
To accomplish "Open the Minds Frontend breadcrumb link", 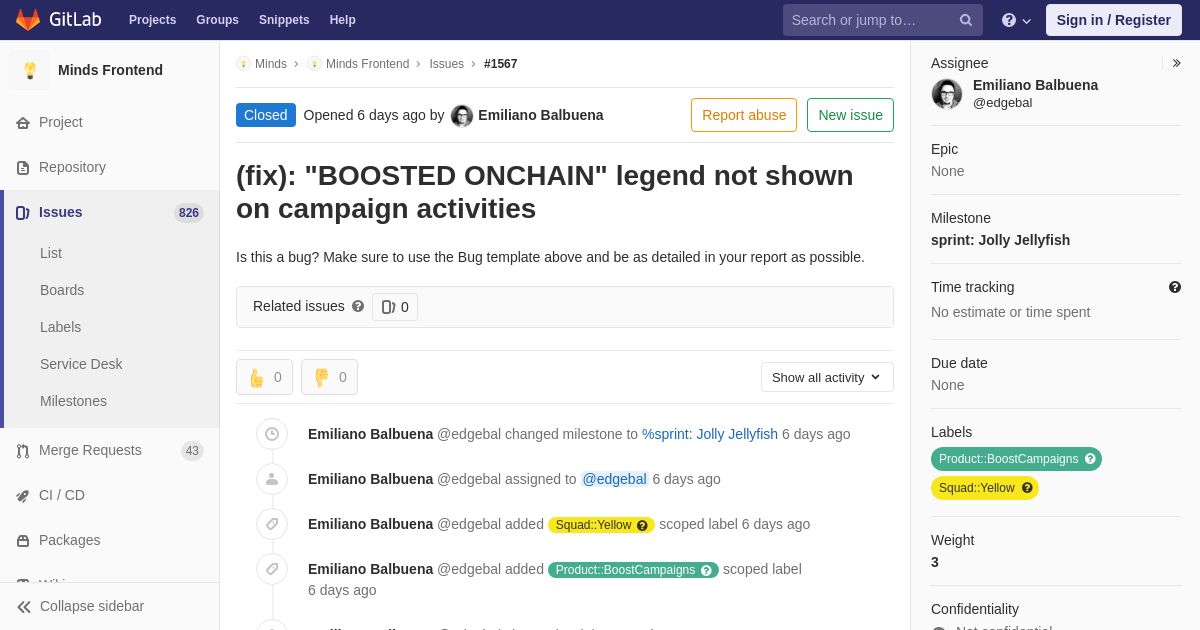I will click(x=367, y=64).
